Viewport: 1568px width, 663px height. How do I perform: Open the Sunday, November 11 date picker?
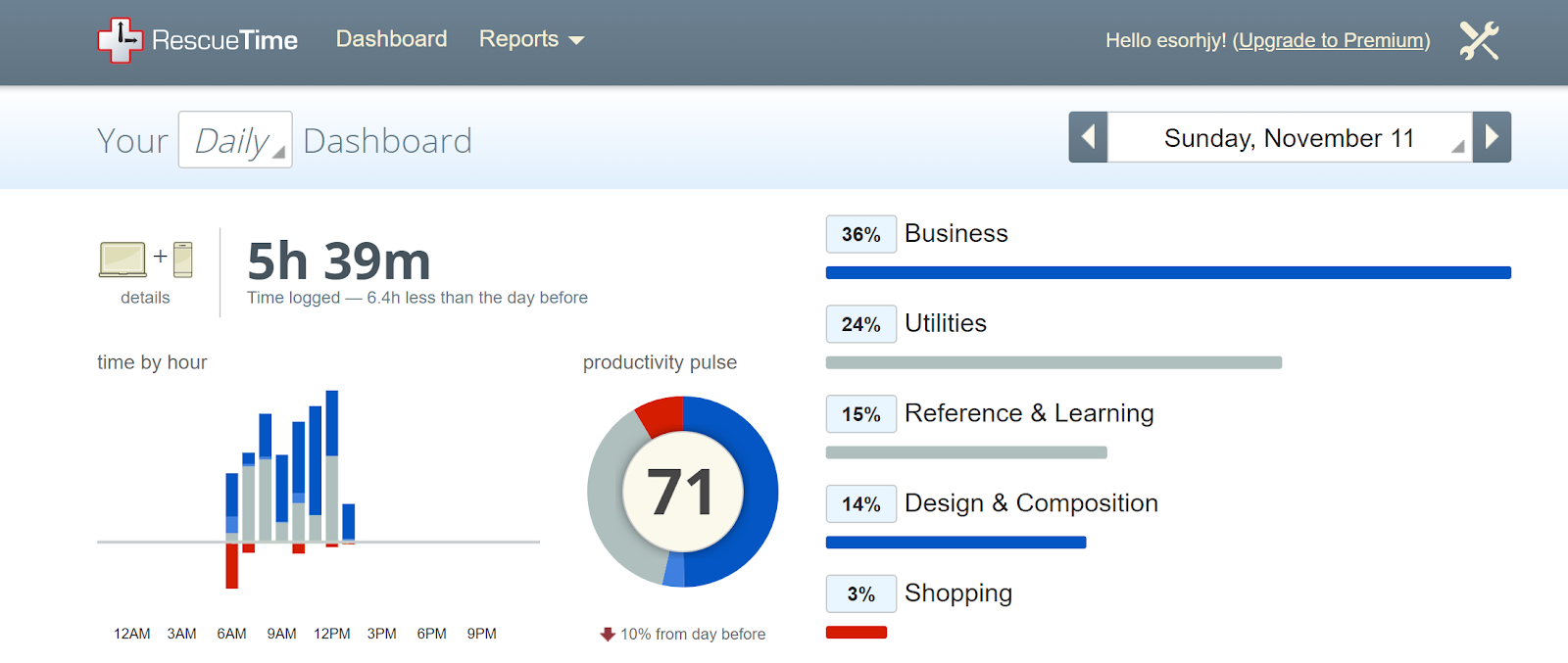[1289, 138]
